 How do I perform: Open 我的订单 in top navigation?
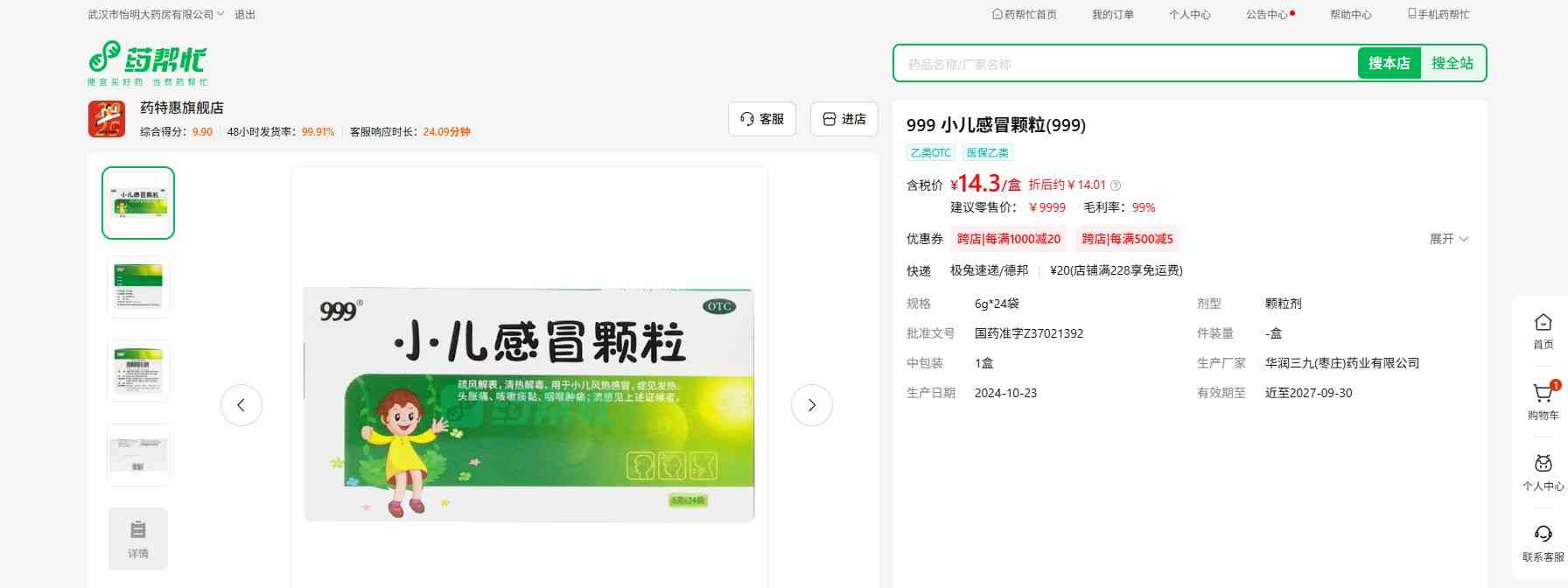pos(1112,15)
